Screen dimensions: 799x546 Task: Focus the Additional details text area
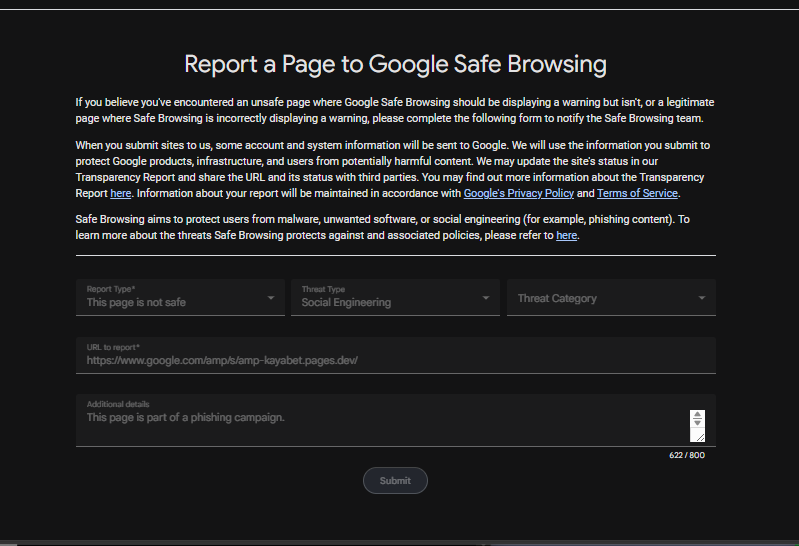click(x=396, y=421)
